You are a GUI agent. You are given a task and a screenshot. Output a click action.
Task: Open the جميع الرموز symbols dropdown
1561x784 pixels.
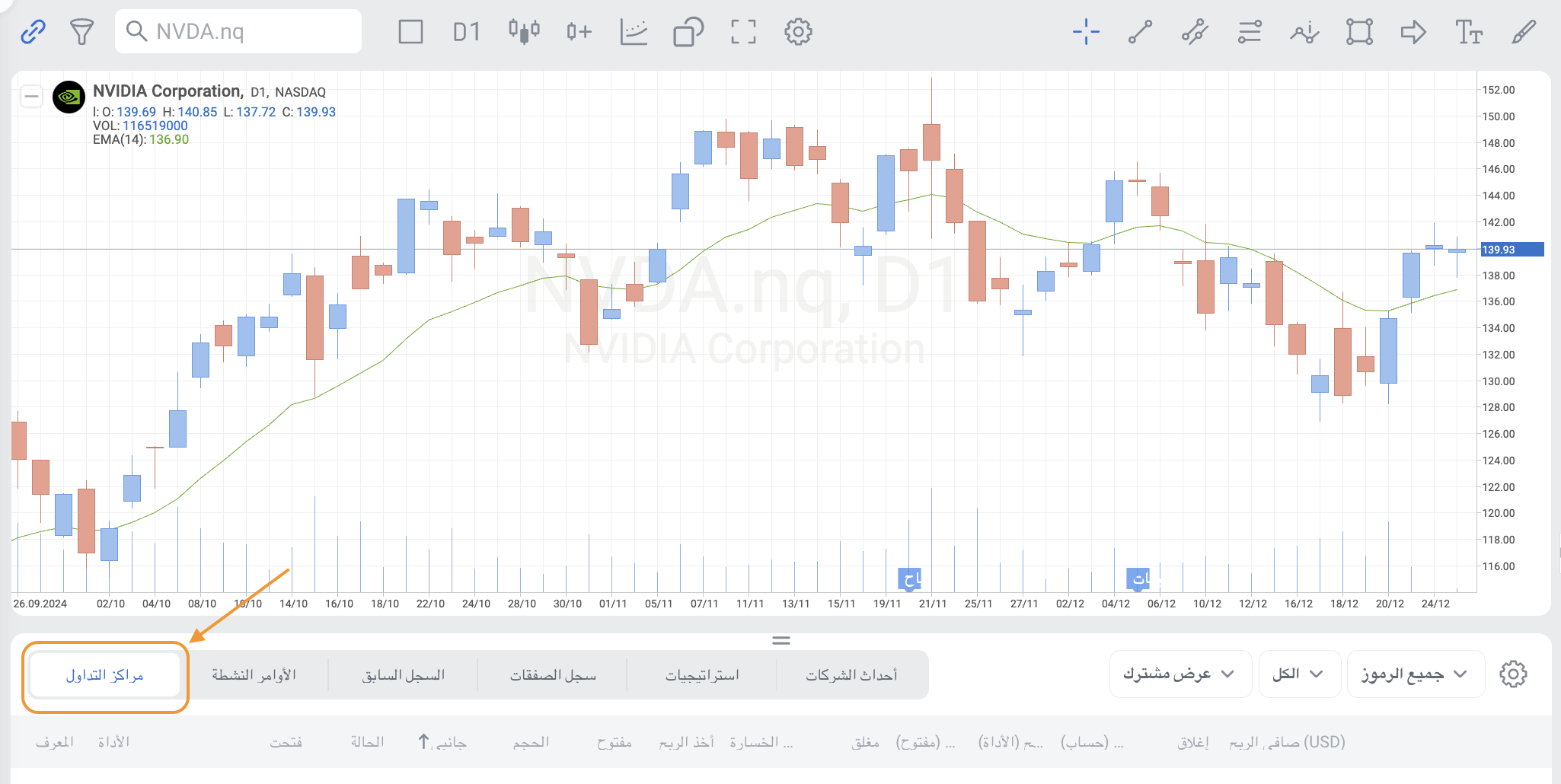pyautogui.click(x=1416, y=674)
